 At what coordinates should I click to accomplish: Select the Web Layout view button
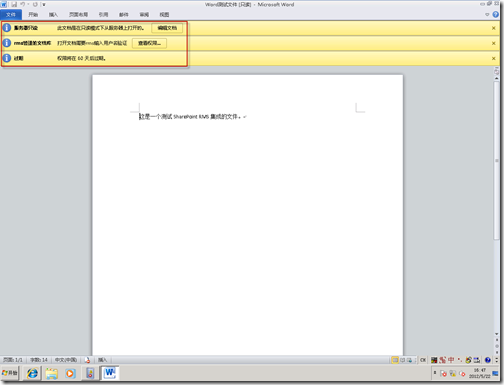tap(409, 360)
